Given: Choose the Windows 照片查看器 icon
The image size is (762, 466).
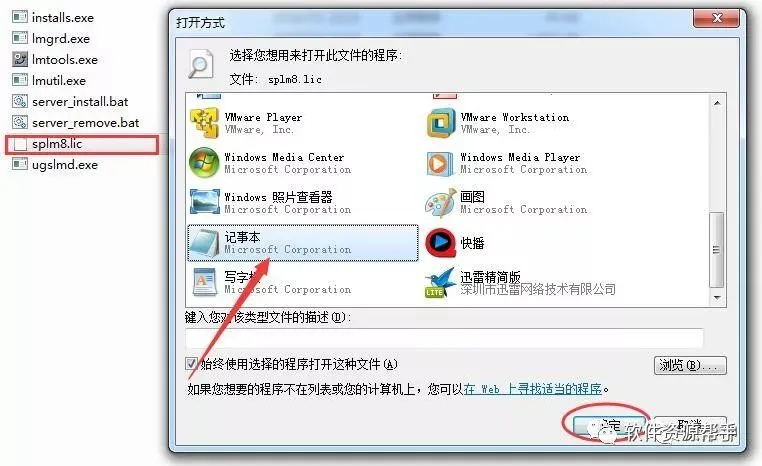Looking at the screenshot, I should [x=204, y=202].
